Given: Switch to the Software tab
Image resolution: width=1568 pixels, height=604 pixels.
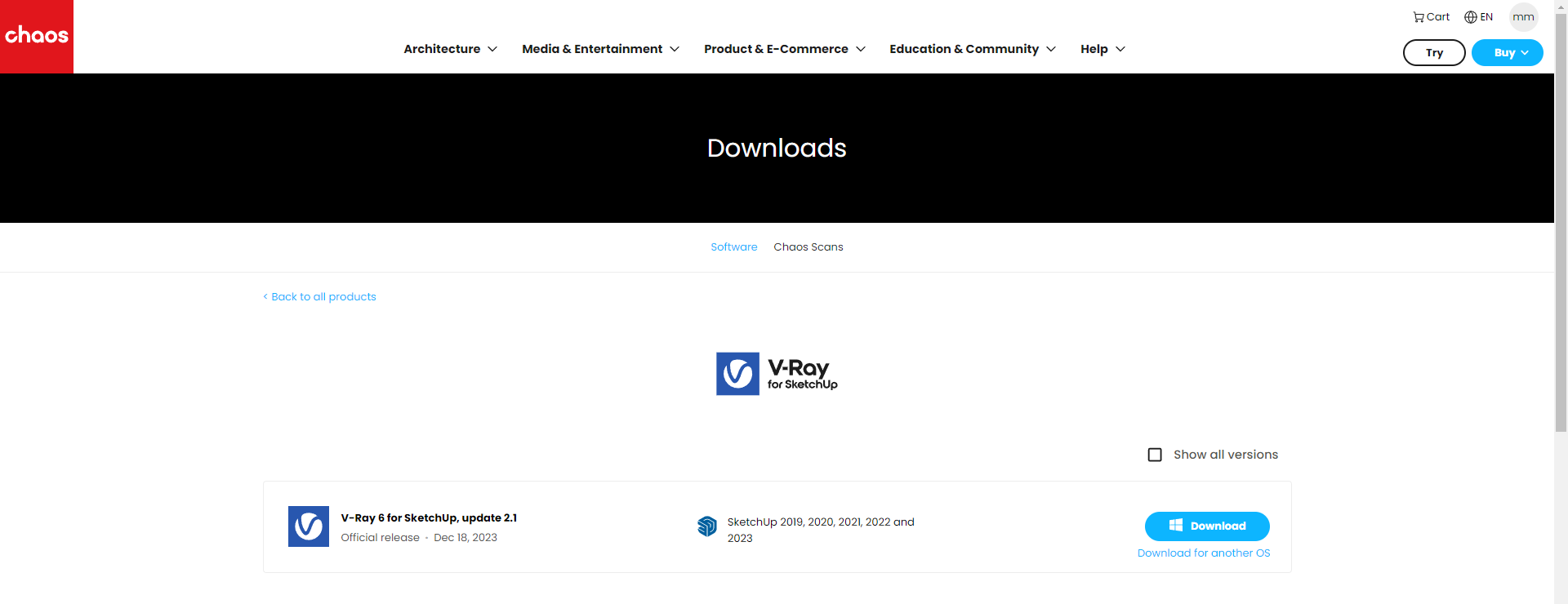Looking at the screenshot, I should (733, 247).
